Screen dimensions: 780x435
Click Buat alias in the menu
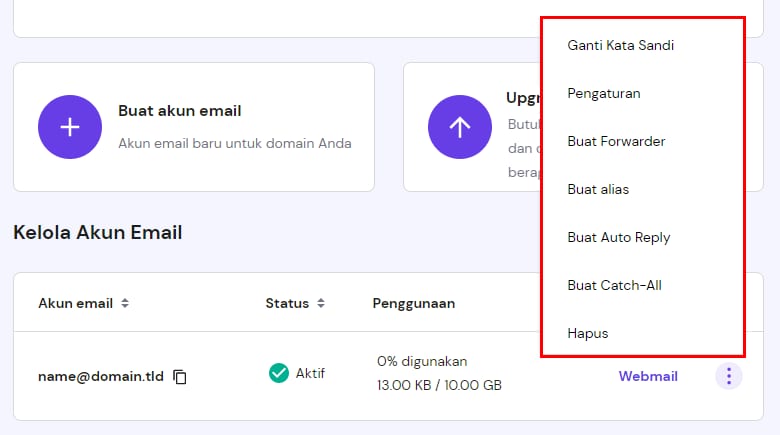click(x=598, y=189)
